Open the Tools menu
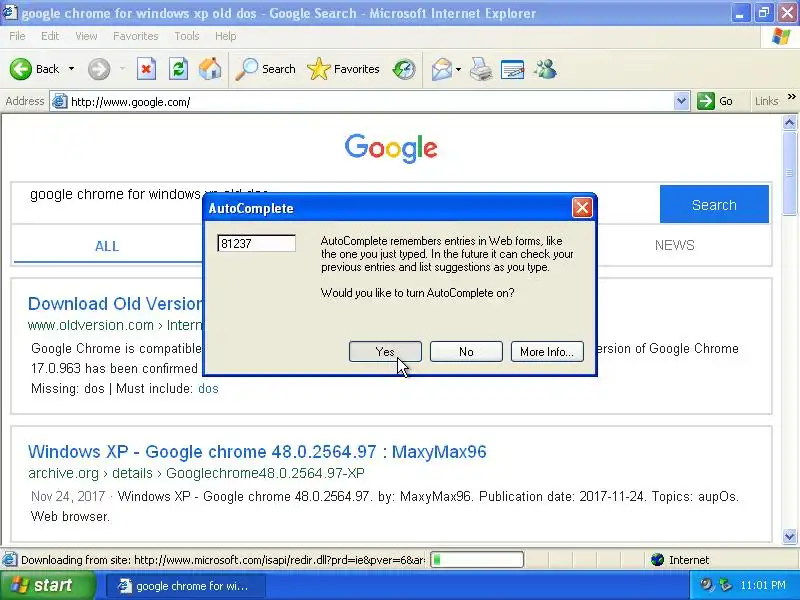The image size is (800, 600). click(x=187, y=36)
